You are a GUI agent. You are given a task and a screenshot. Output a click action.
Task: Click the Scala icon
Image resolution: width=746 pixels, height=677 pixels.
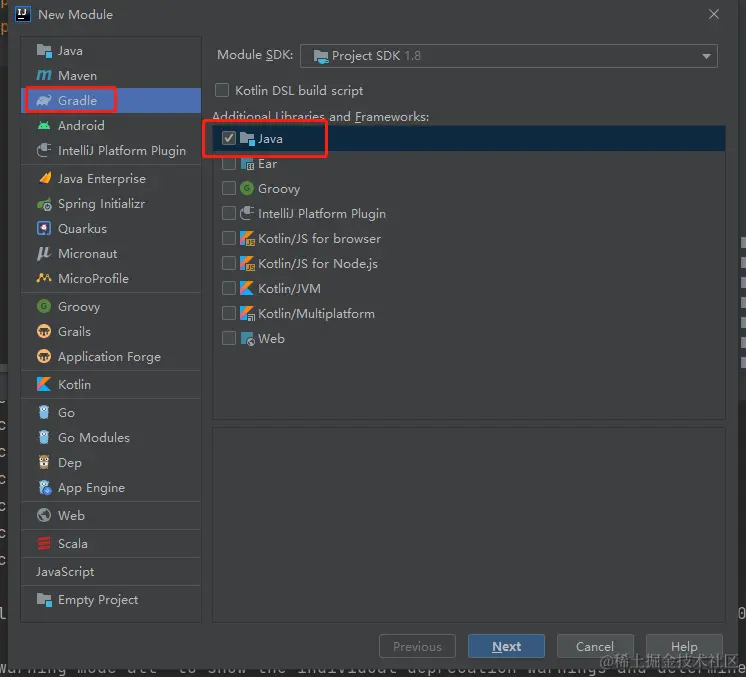44,543
